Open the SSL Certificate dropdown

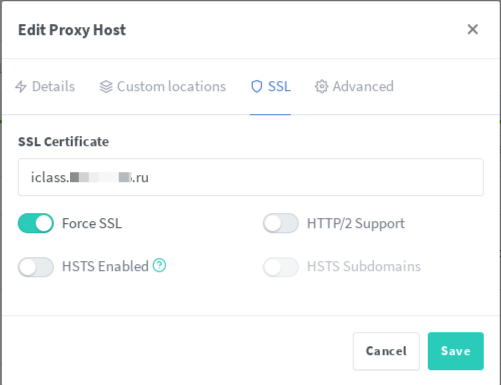tap(251, 177)
